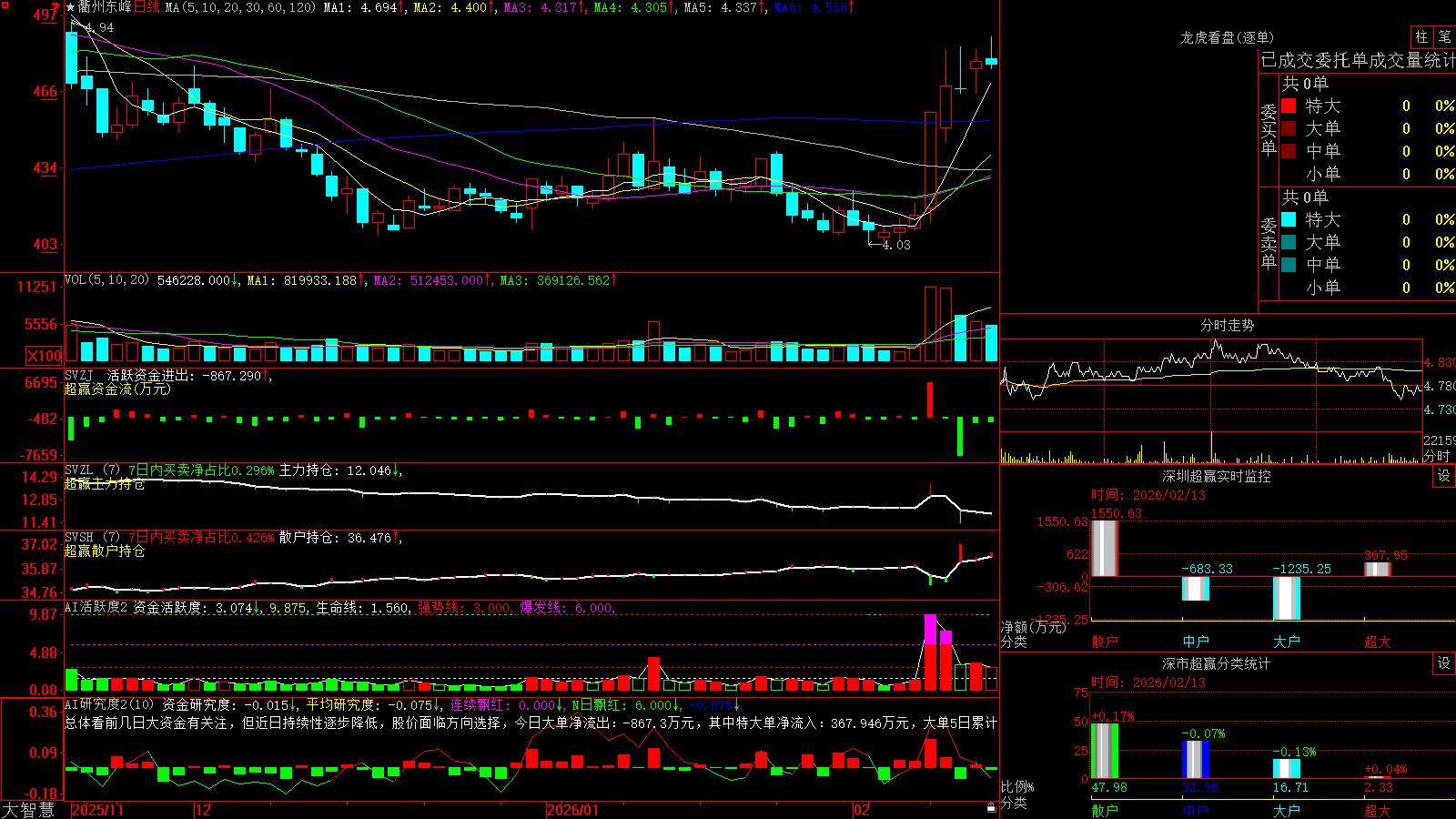Click the SVZL (7) indicator label
This screenshot has height=819, width=1456.
(92, 470)
